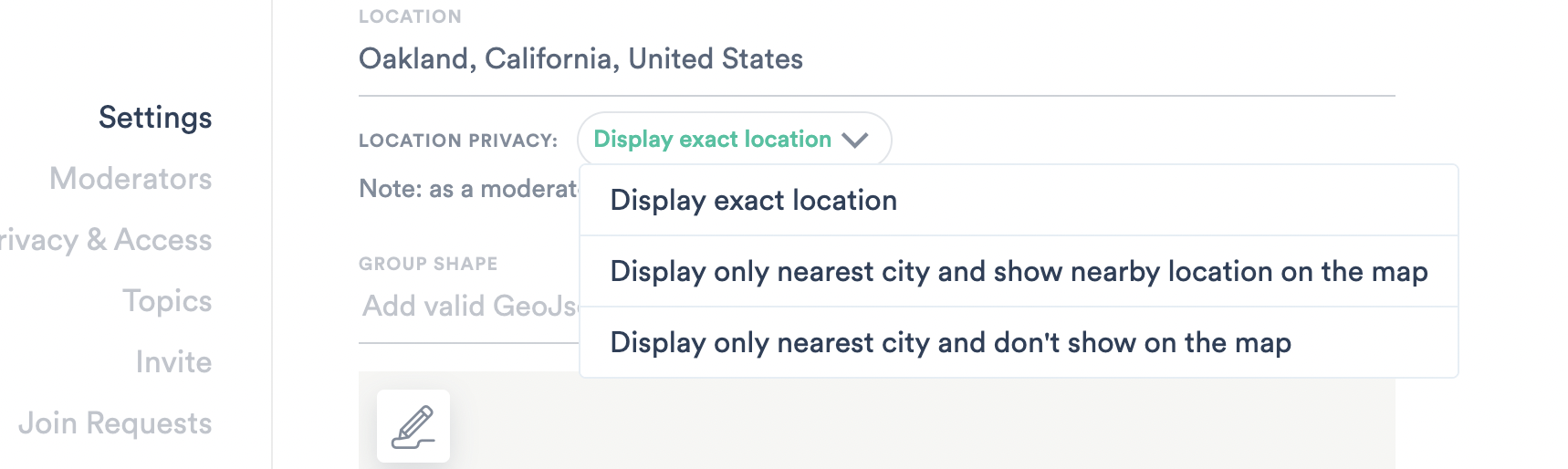The image size is (1568, 469).
Task: Switch to Privacy & Access settings
Action: [x=106, y=240]
